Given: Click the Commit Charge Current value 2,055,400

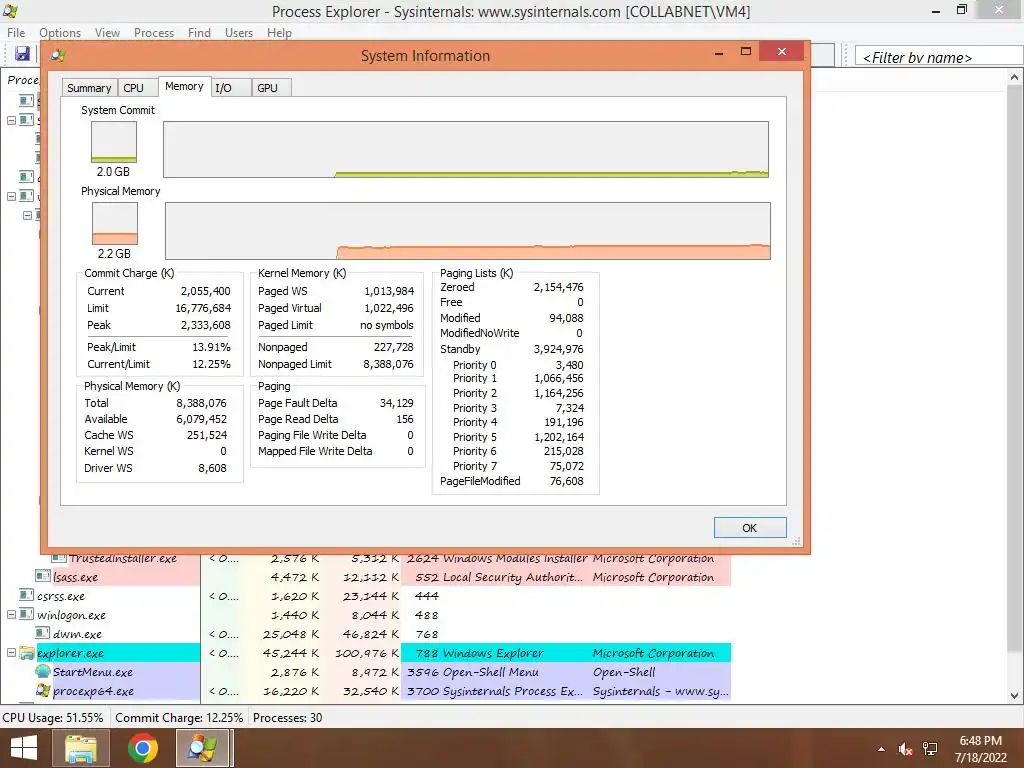Looking at the screenshot, I should (x=205, y=291).
